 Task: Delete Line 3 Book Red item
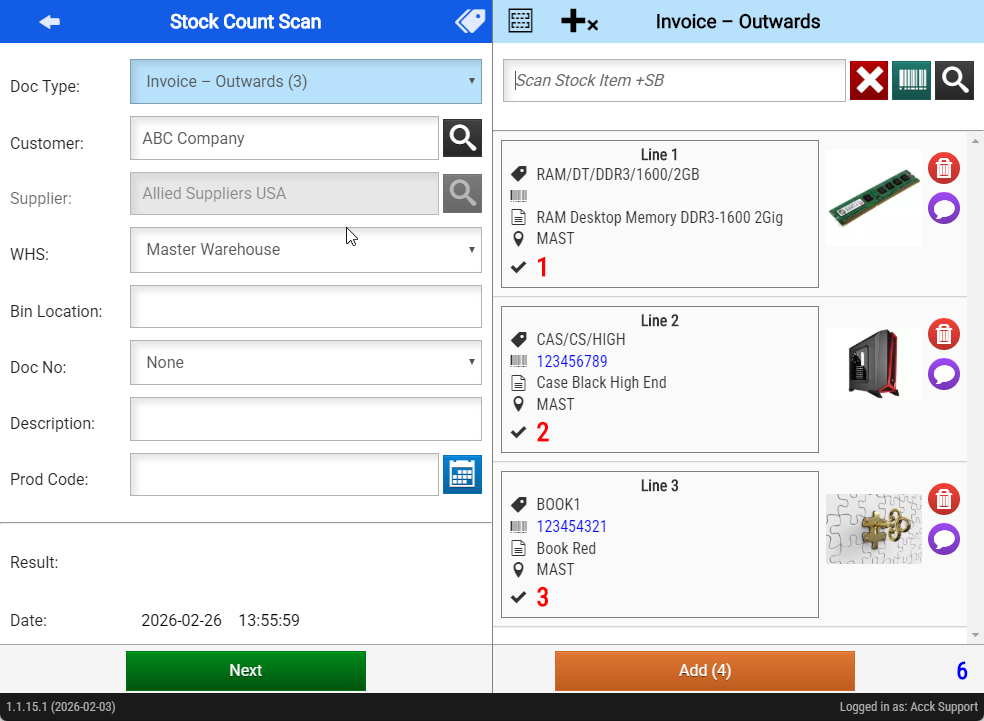tap(944, 499)
